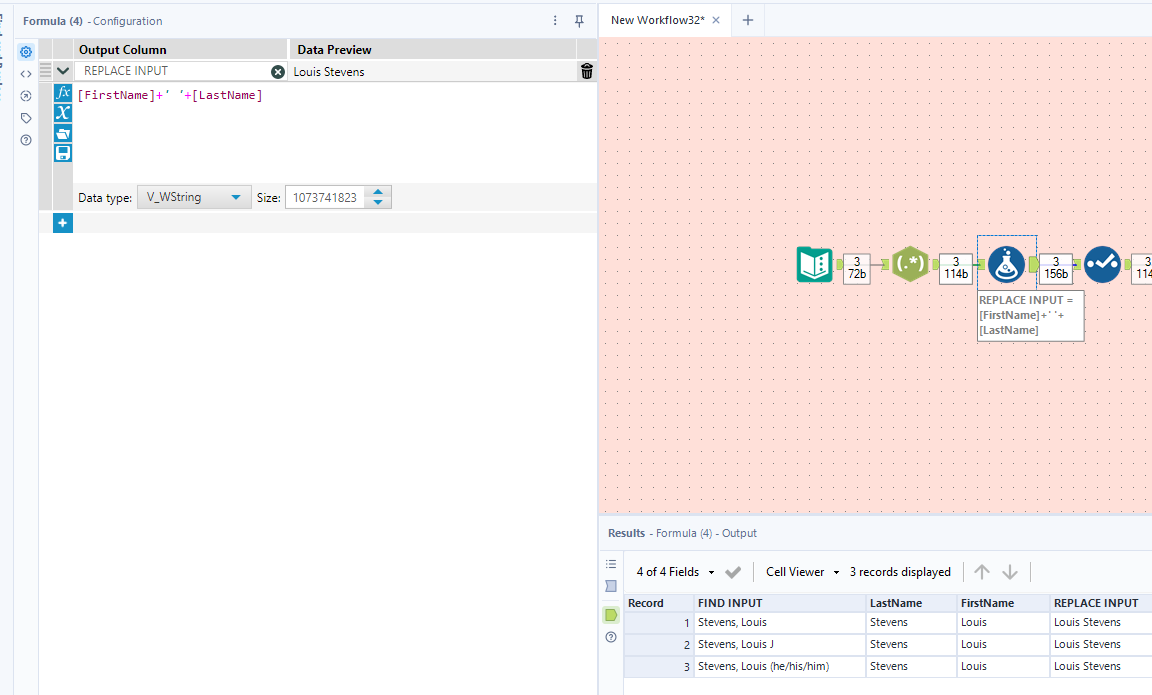Delete the expression with the trash button
1152x695 pixels.
tap(586, 71)
